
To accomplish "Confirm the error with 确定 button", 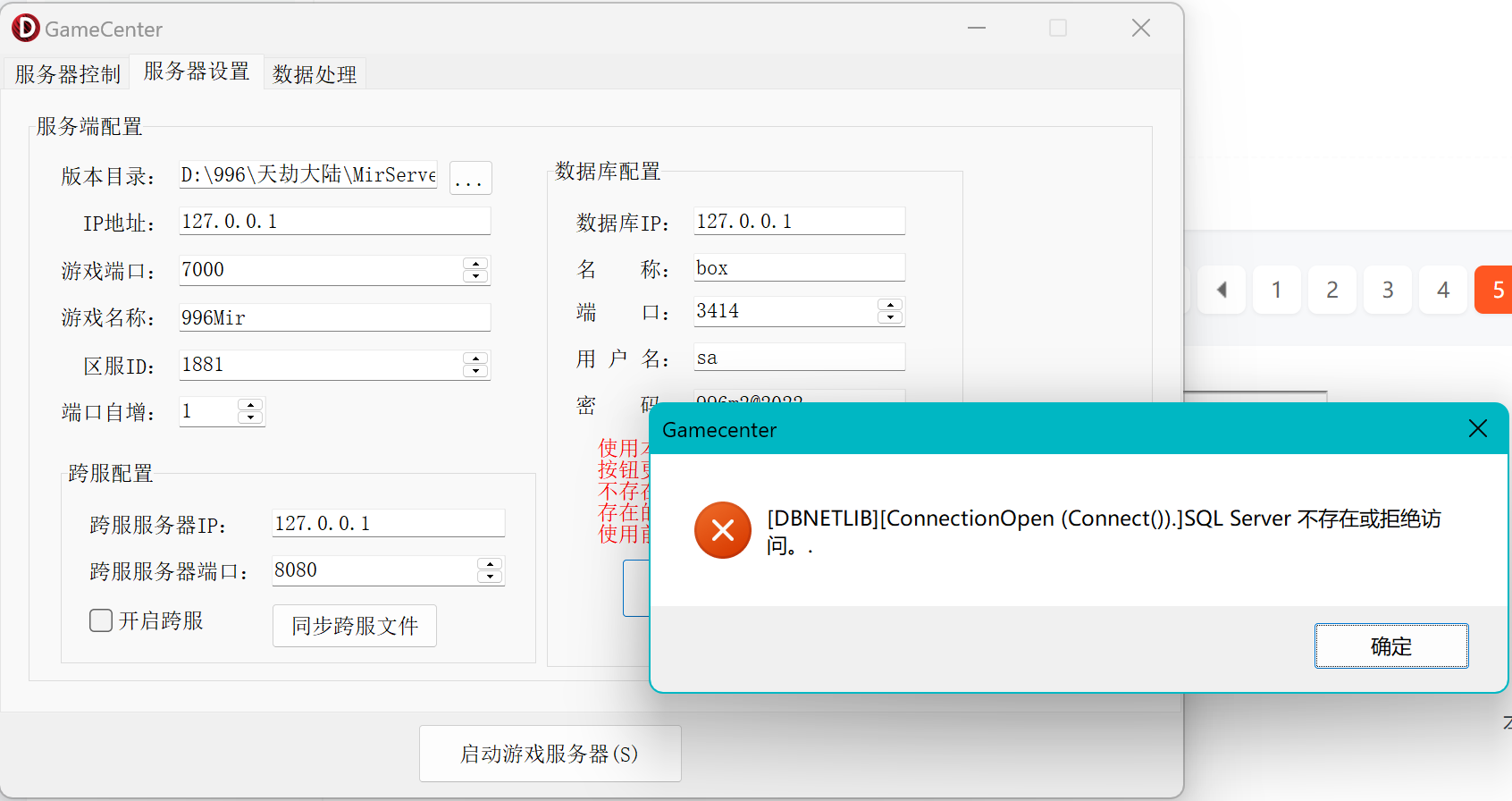I will coord(1391,645).
